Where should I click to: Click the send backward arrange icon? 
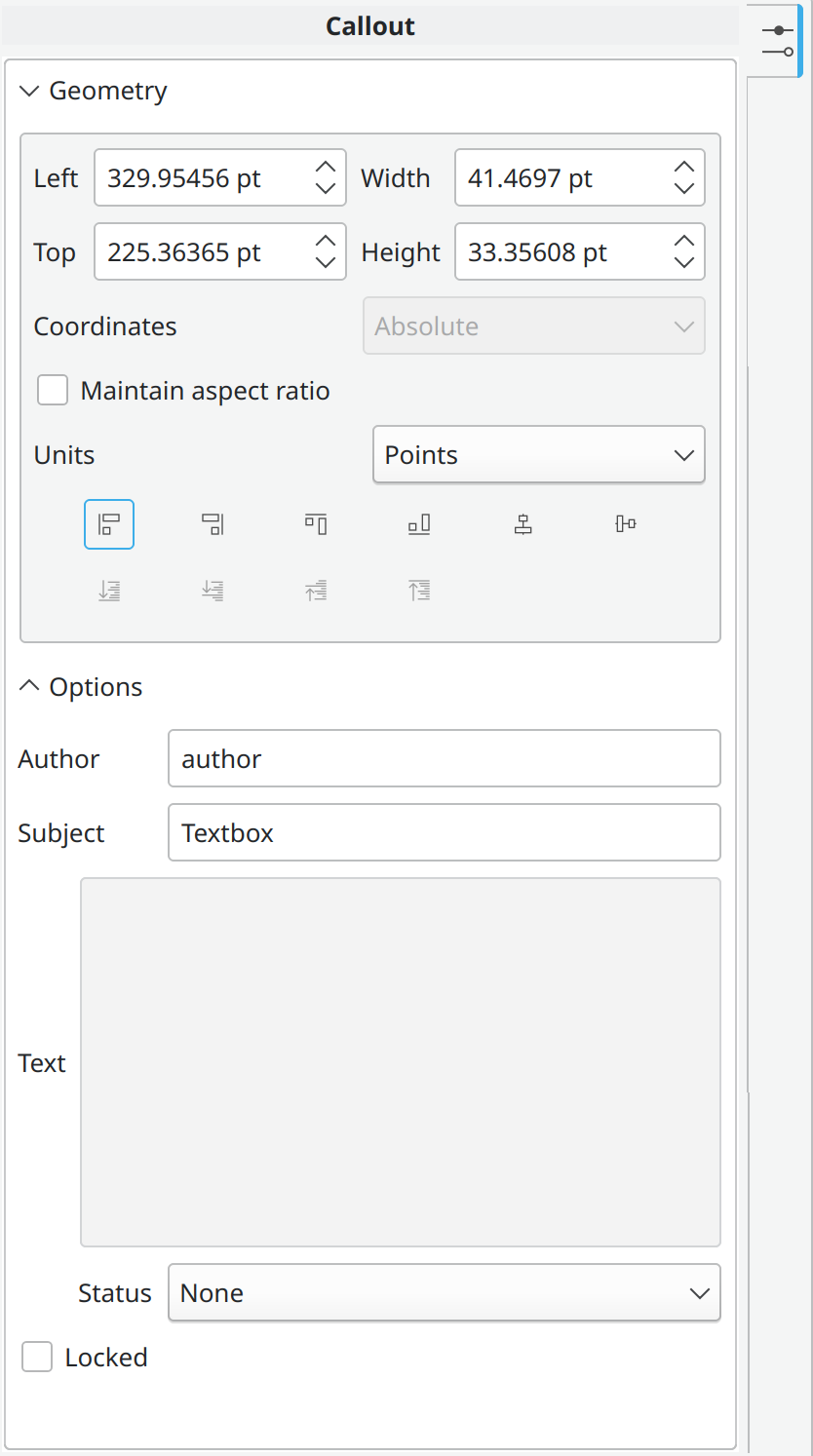tap(212, 590)
